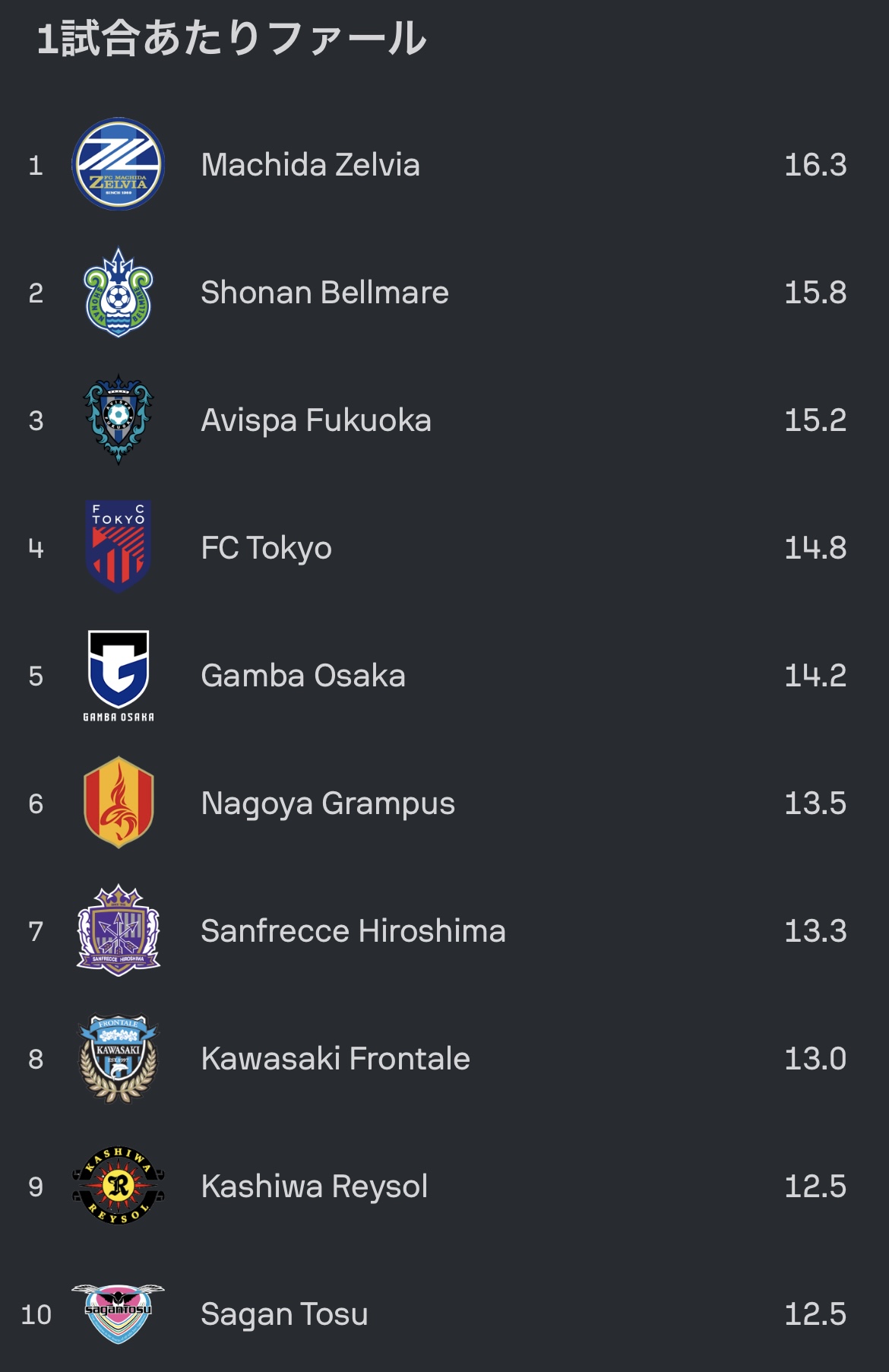Tap the Gamba Osaka logo
889x1372 pixels.
pos(119,675)
